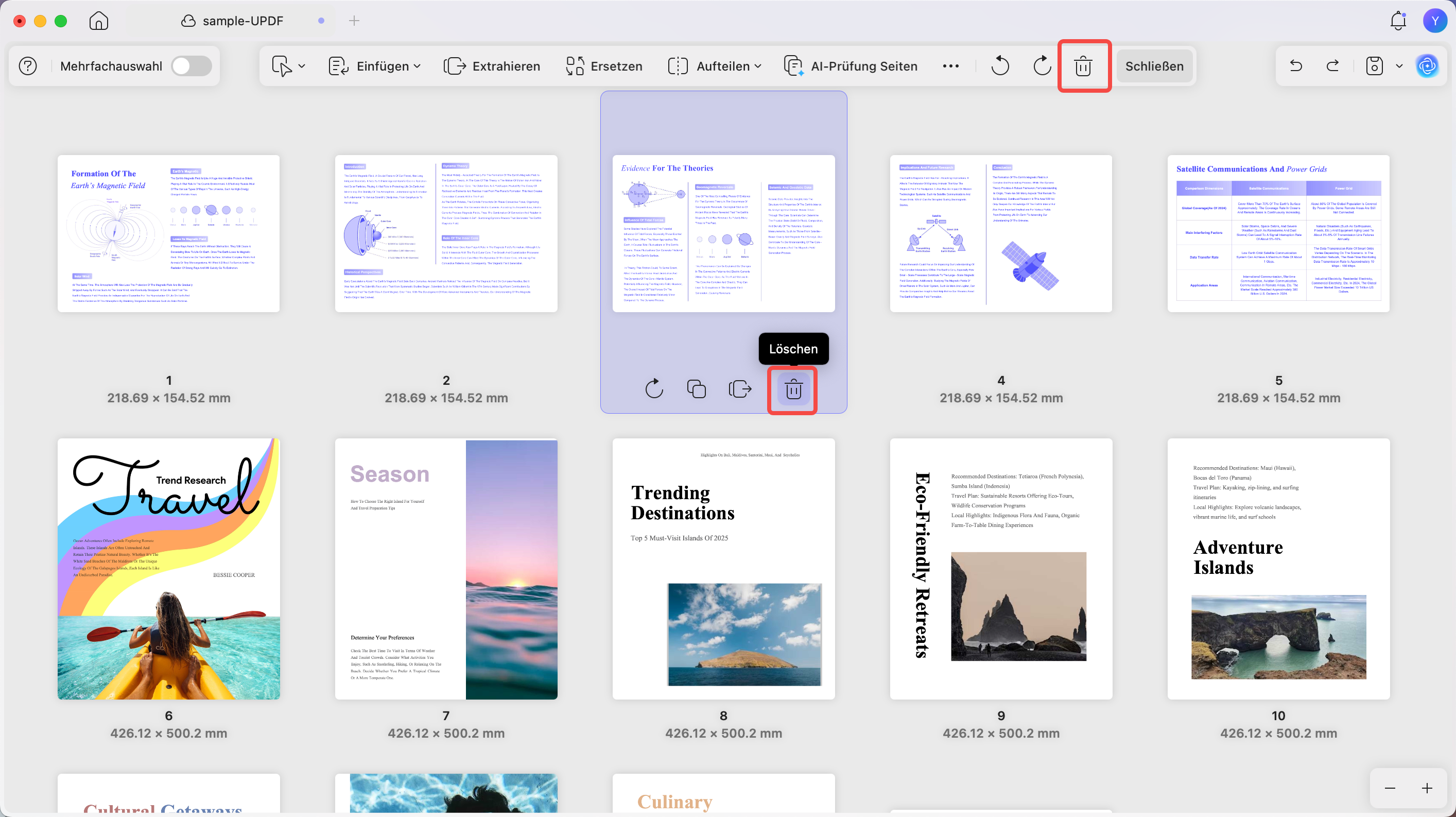The image size is (1456, 817).
Task: Select page 10 Adventure Islands thumbnail
Action: [1278, 569]
